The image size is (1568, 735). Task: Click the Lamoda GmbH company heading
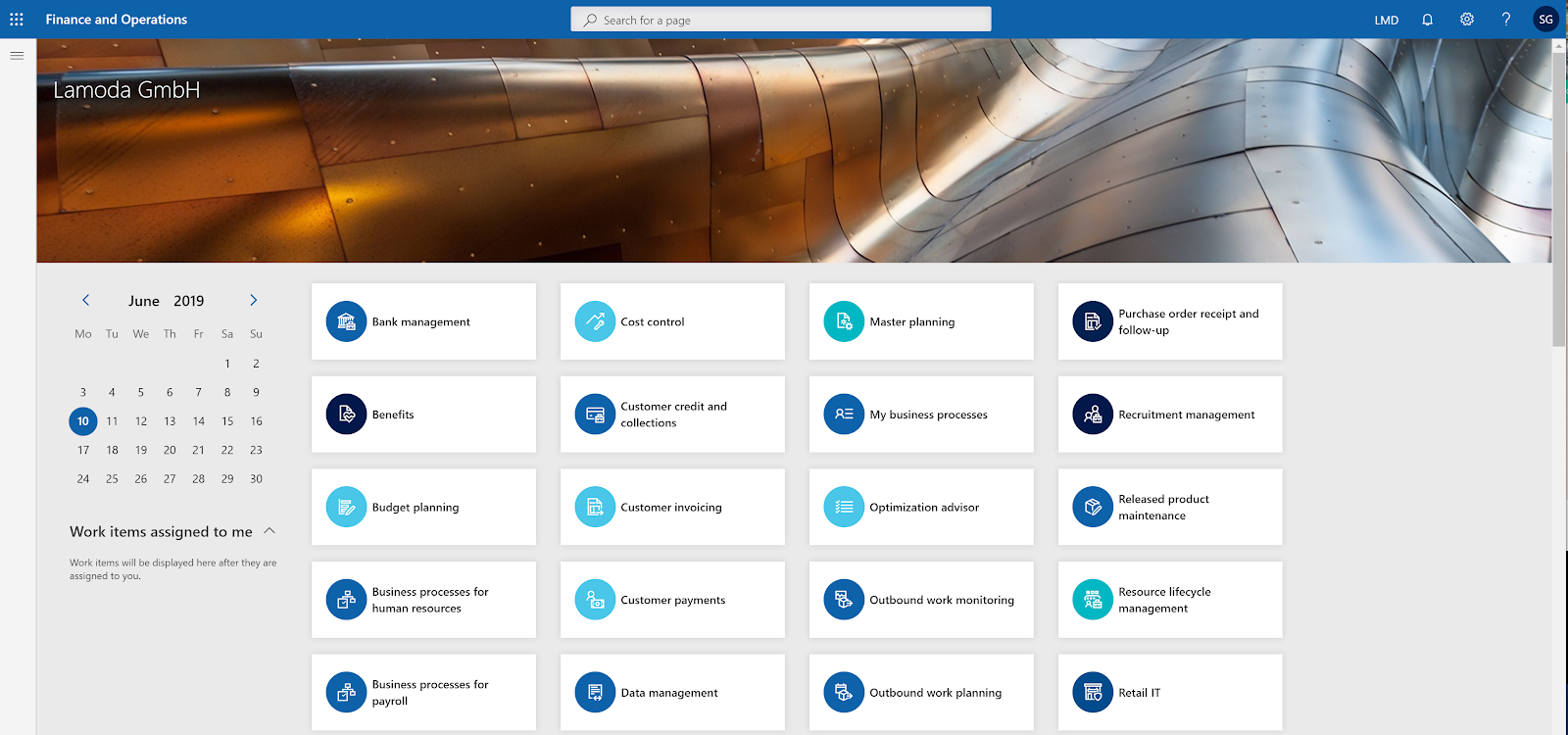pyautogui.click(x=126, y=90)
